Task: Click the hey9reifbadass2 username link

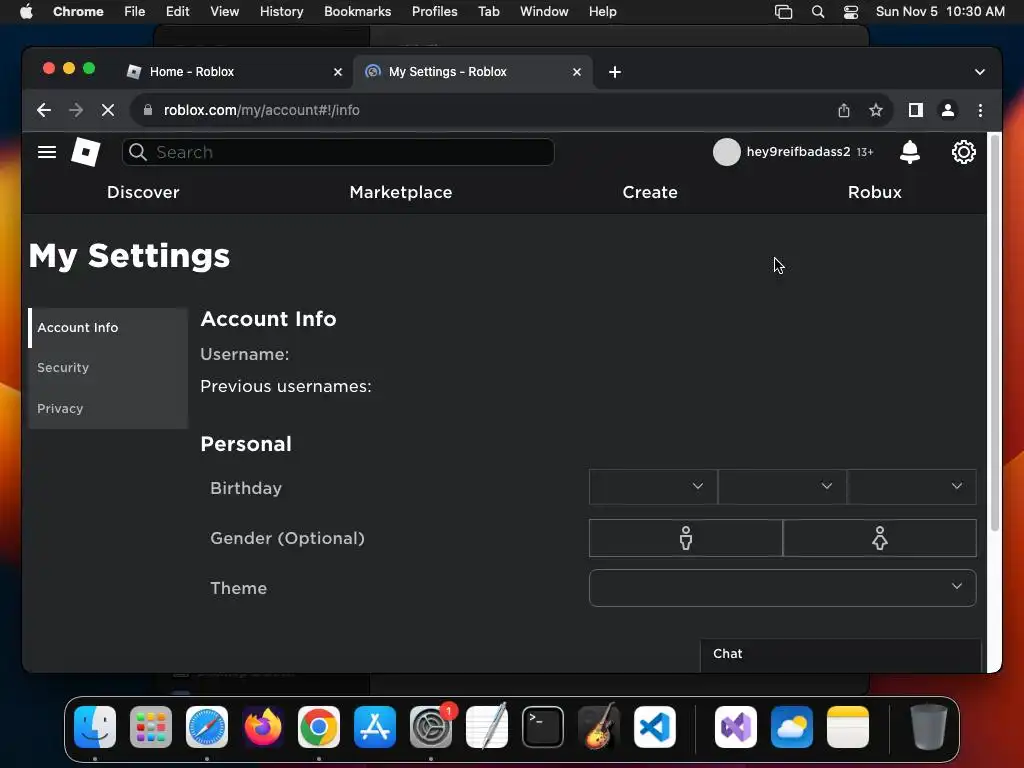Action: [798, 152]
